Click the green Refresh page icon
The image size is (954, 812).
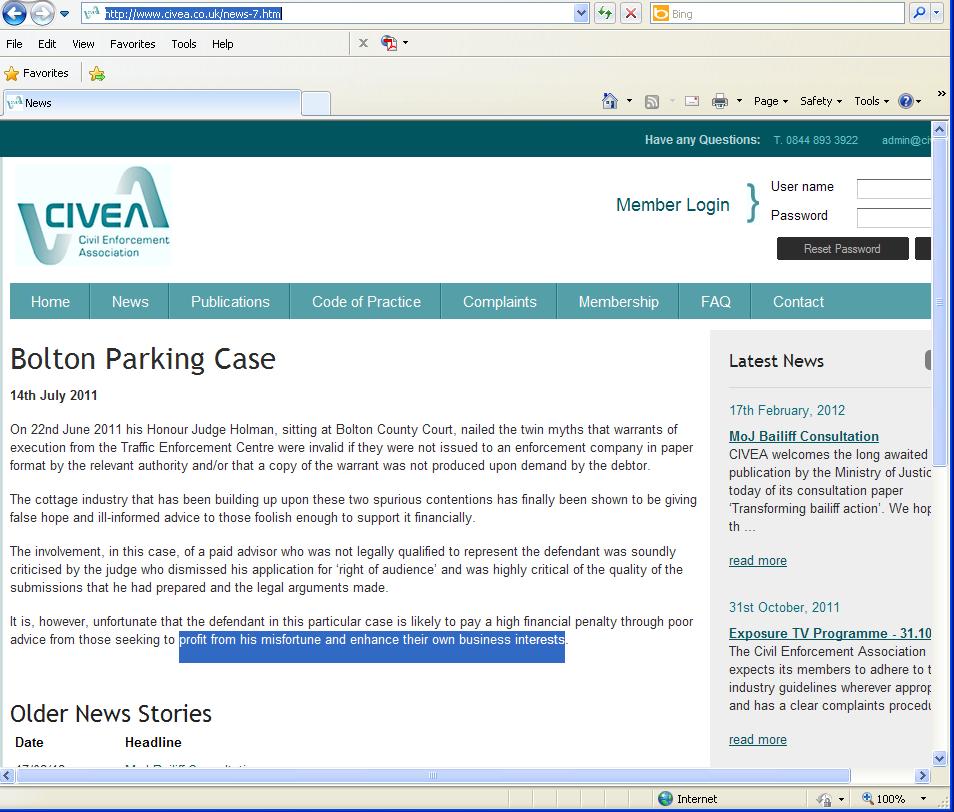pos(605,13)
